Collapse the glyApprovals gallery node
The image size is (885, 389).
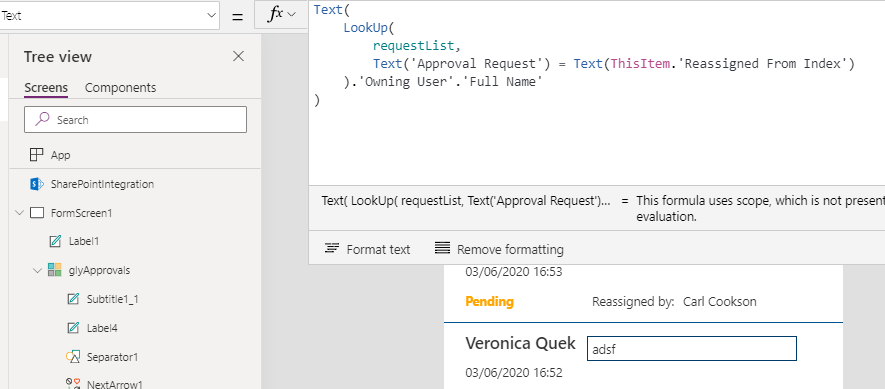tap(38, 270)
